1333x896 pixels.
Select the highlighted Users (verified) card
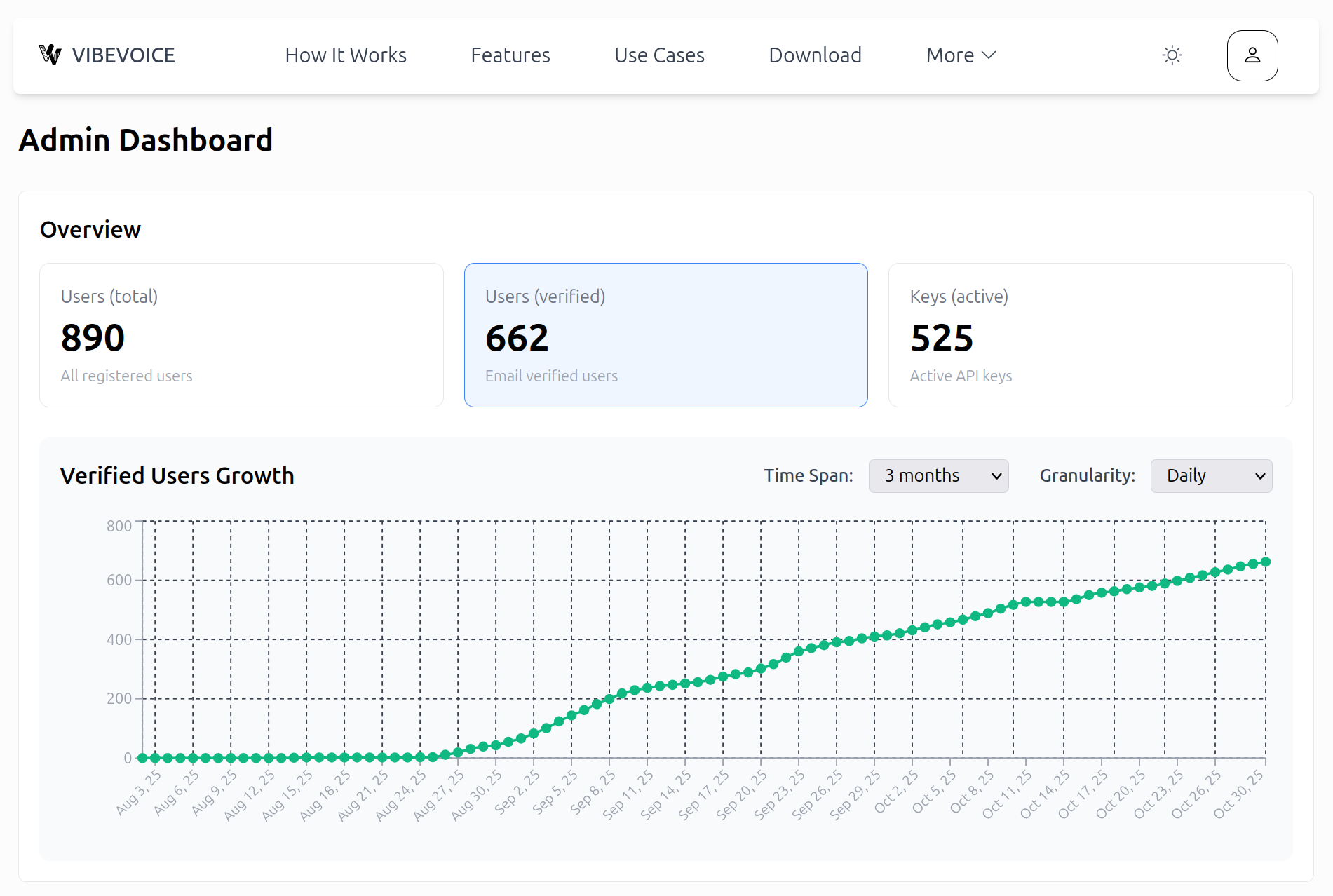coord(665,335)
